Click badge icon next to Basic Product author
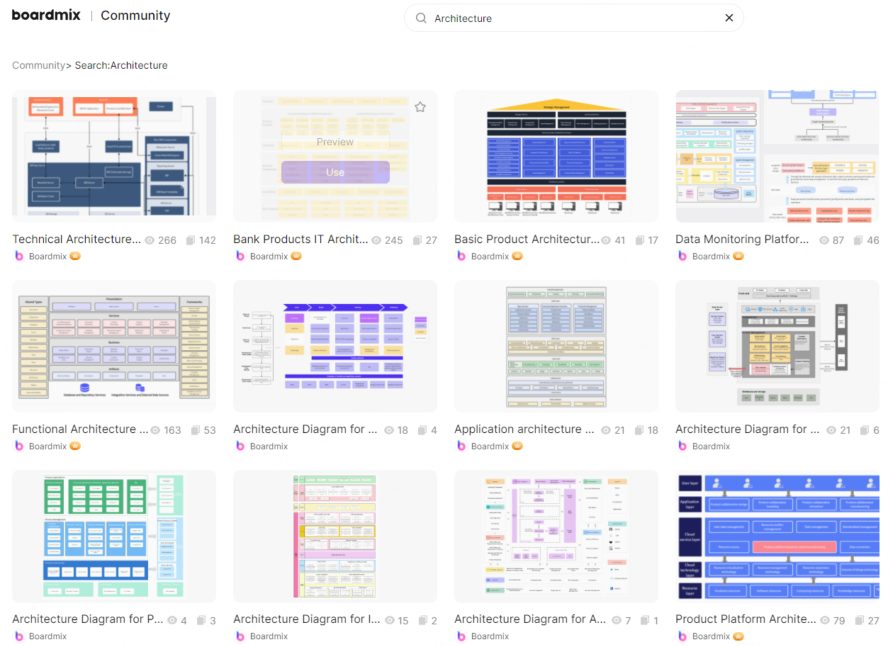 pos(517,256)
